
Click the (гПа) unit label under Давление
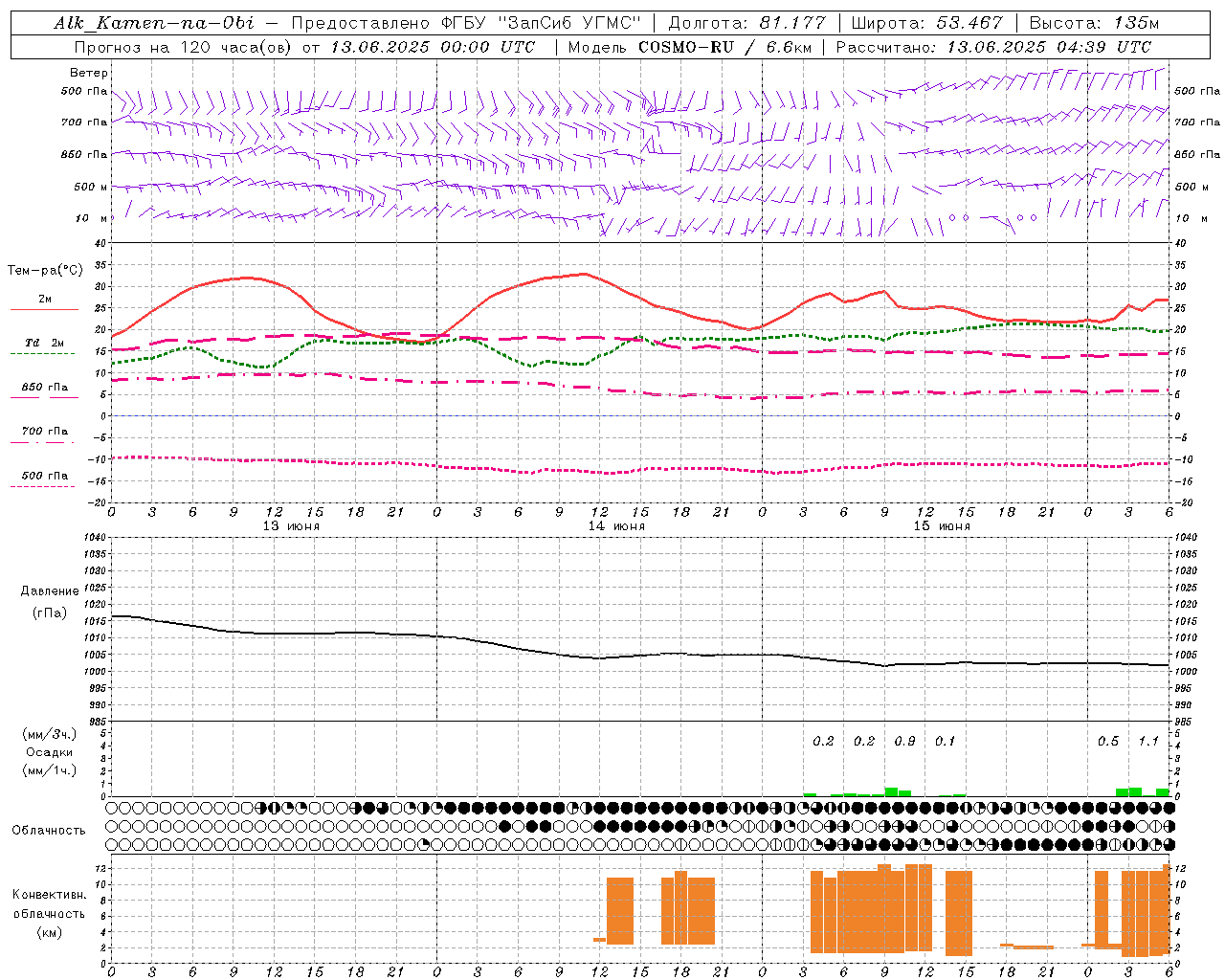(x=50, y=612)
